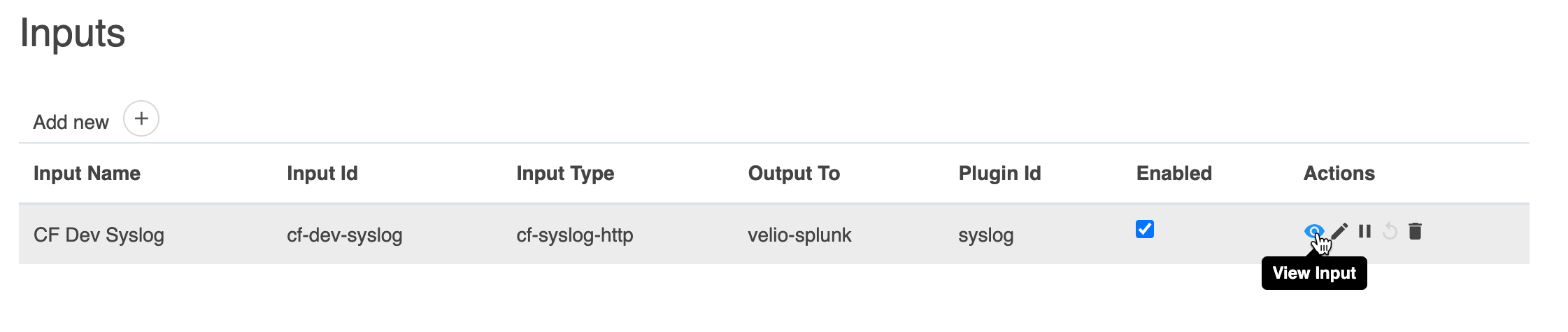
Task: Click the "Add new" label
Action: click(71, 123)
